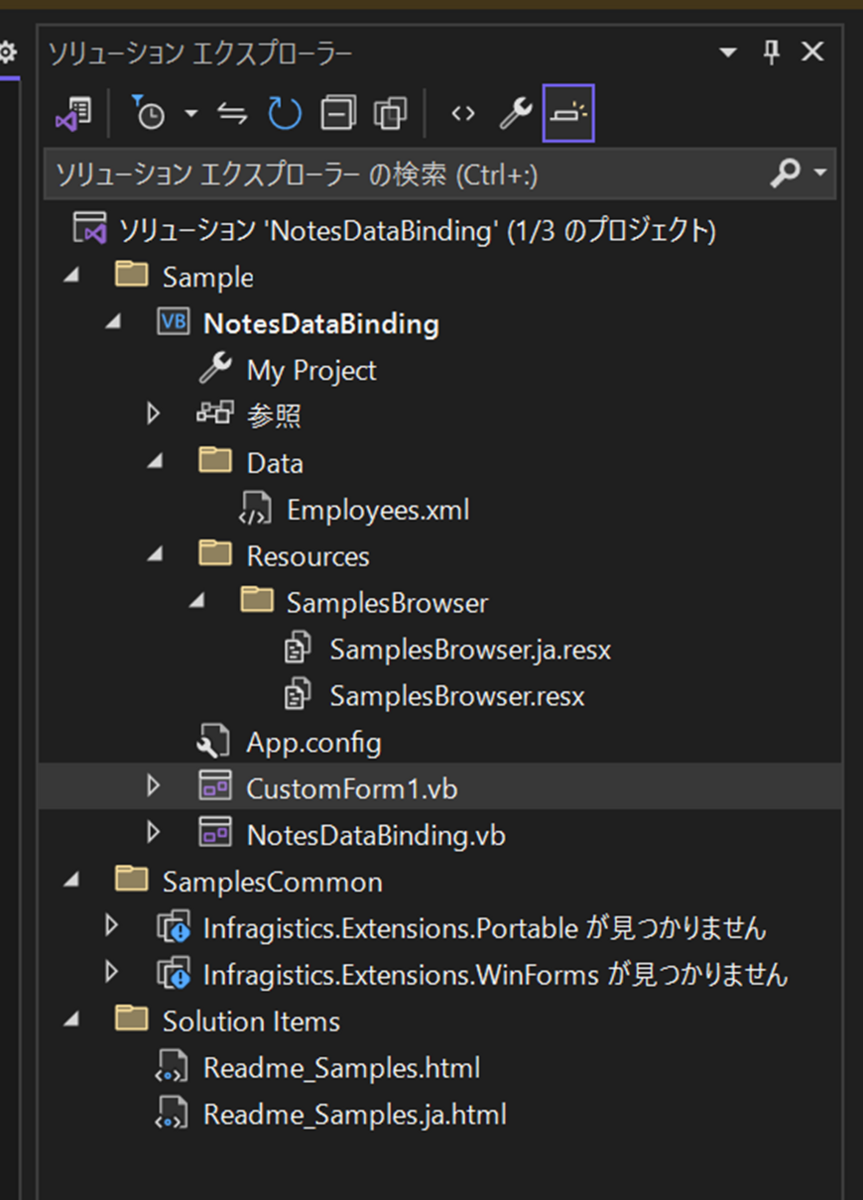
Task: Collapse the SamplesBrowser folder
Action: coord(197,602)
